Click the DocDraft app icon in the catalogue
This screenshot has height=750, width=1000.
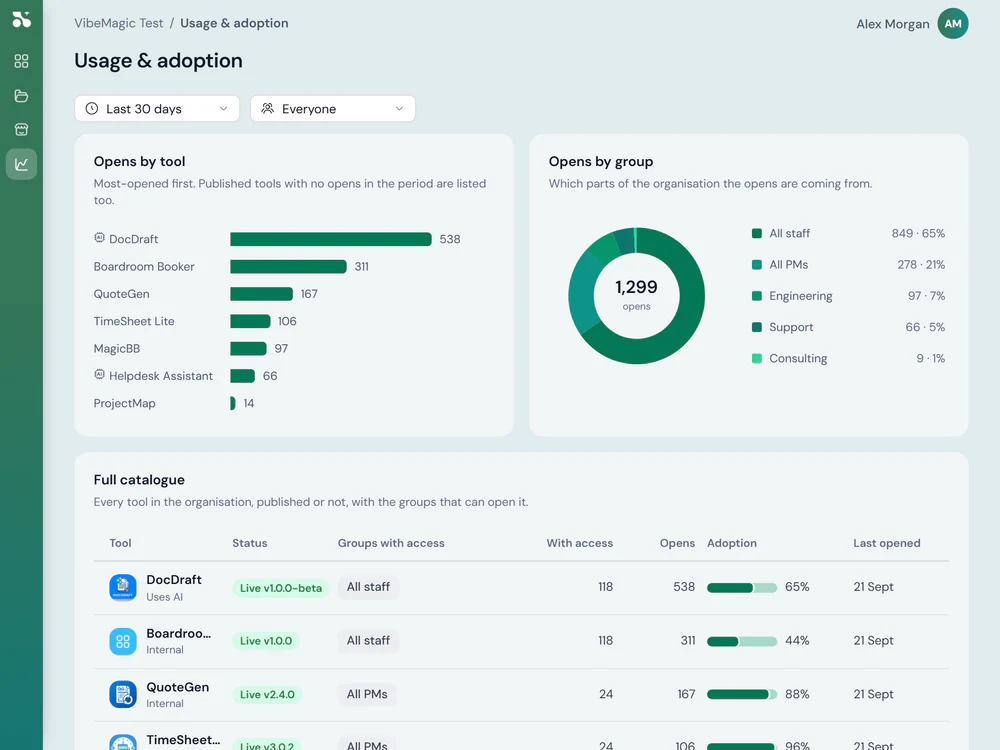[122, 587]
